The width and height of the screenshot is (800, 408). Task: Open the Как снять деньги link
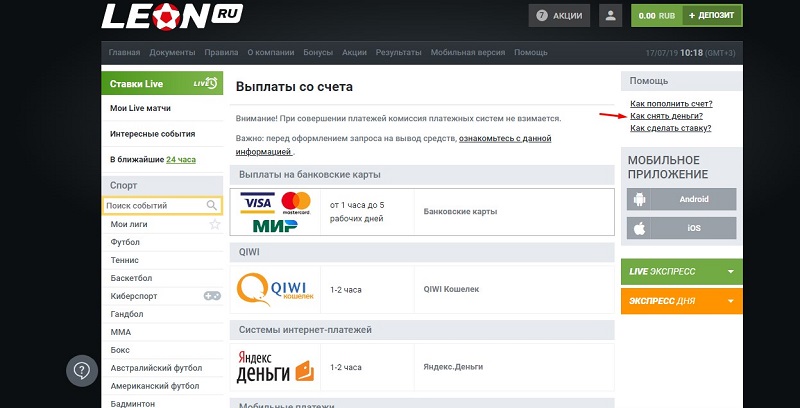pos(666,116)
